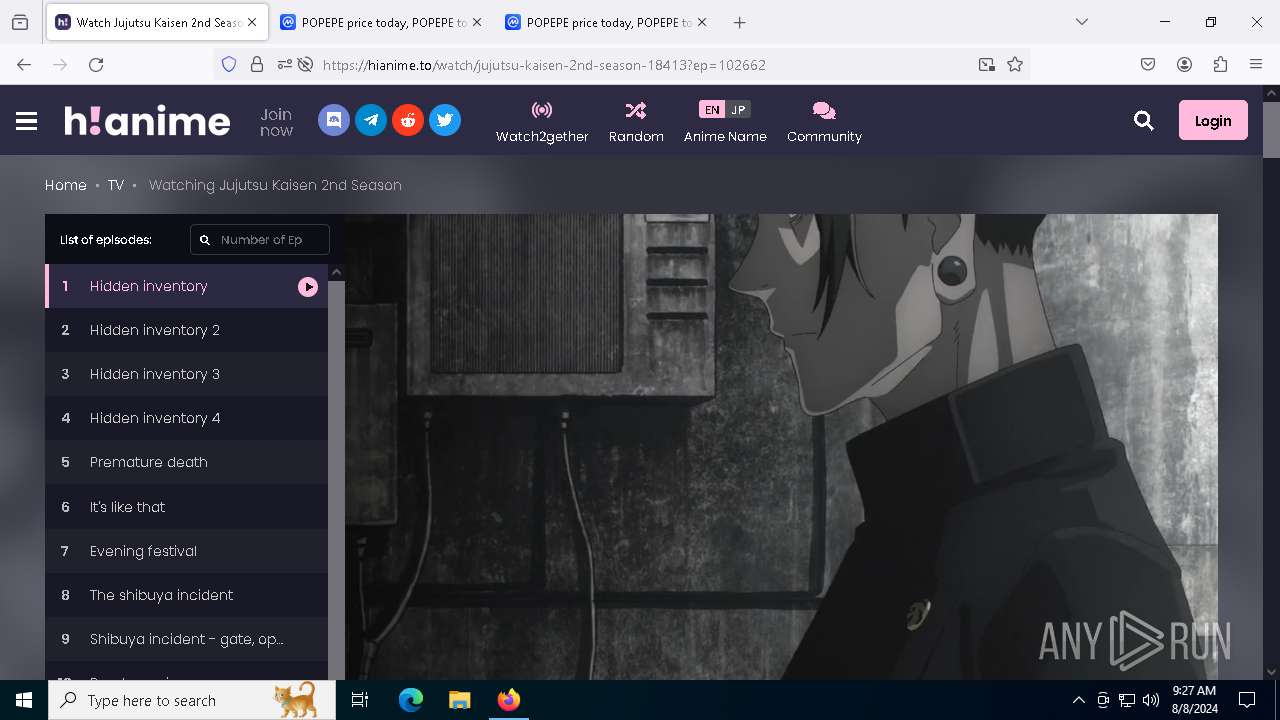
Task: Click the Firefox taskbar icon
Action: pos(508,700)
